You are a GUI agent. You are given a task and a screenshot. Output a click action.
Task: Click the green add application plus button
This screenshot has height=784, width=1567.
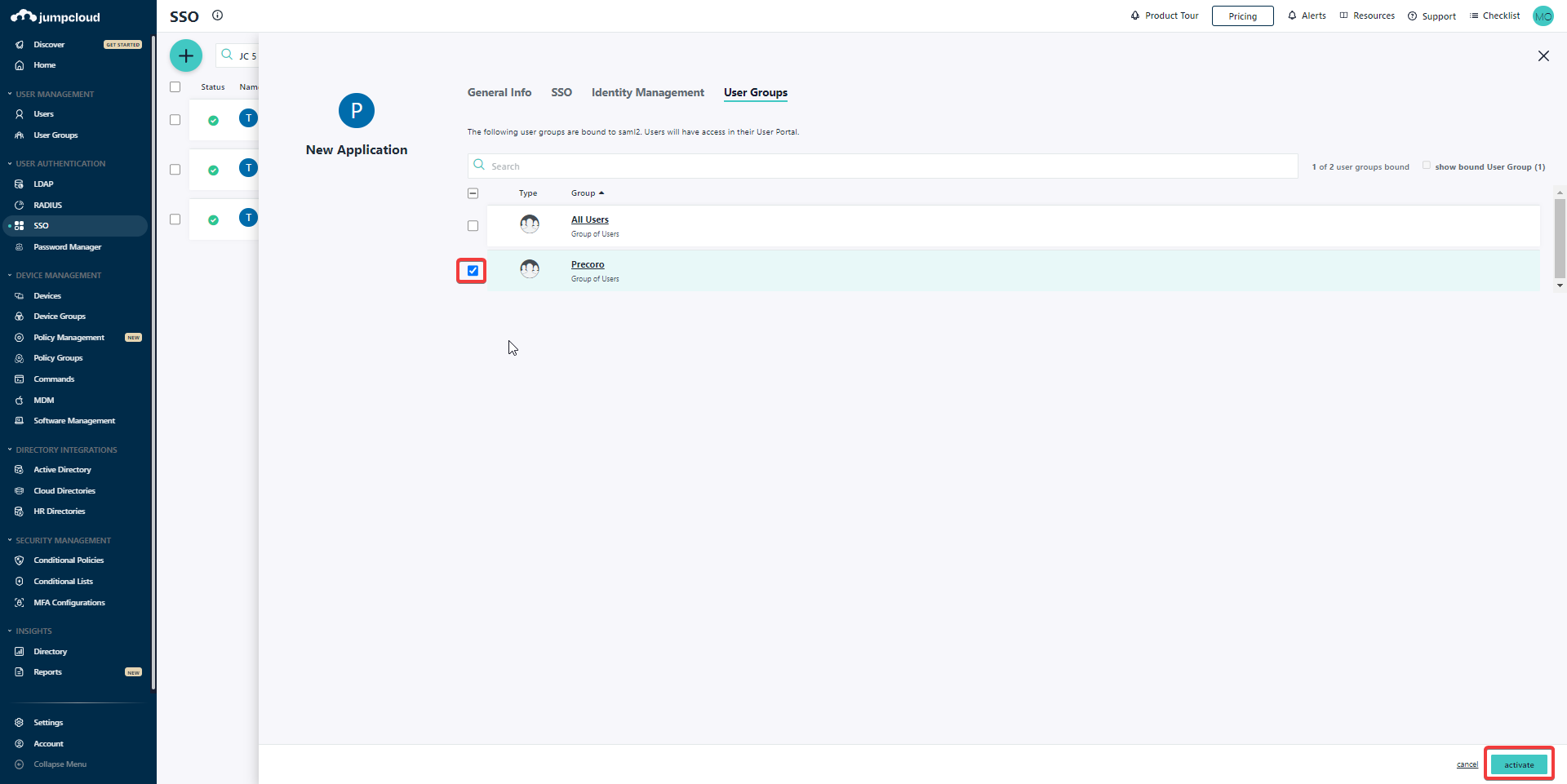pos(186,55)
